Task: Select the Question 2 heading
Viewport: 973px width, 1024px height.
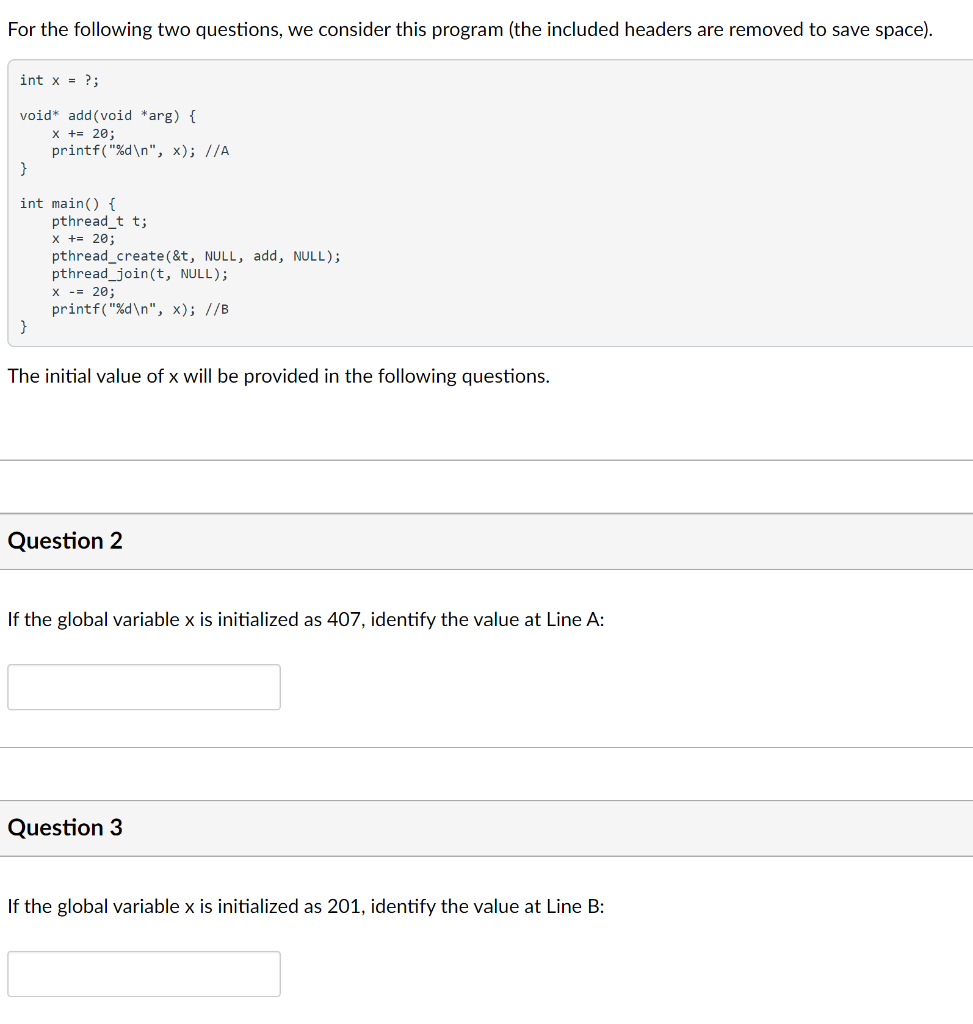Action: (65, 540)
